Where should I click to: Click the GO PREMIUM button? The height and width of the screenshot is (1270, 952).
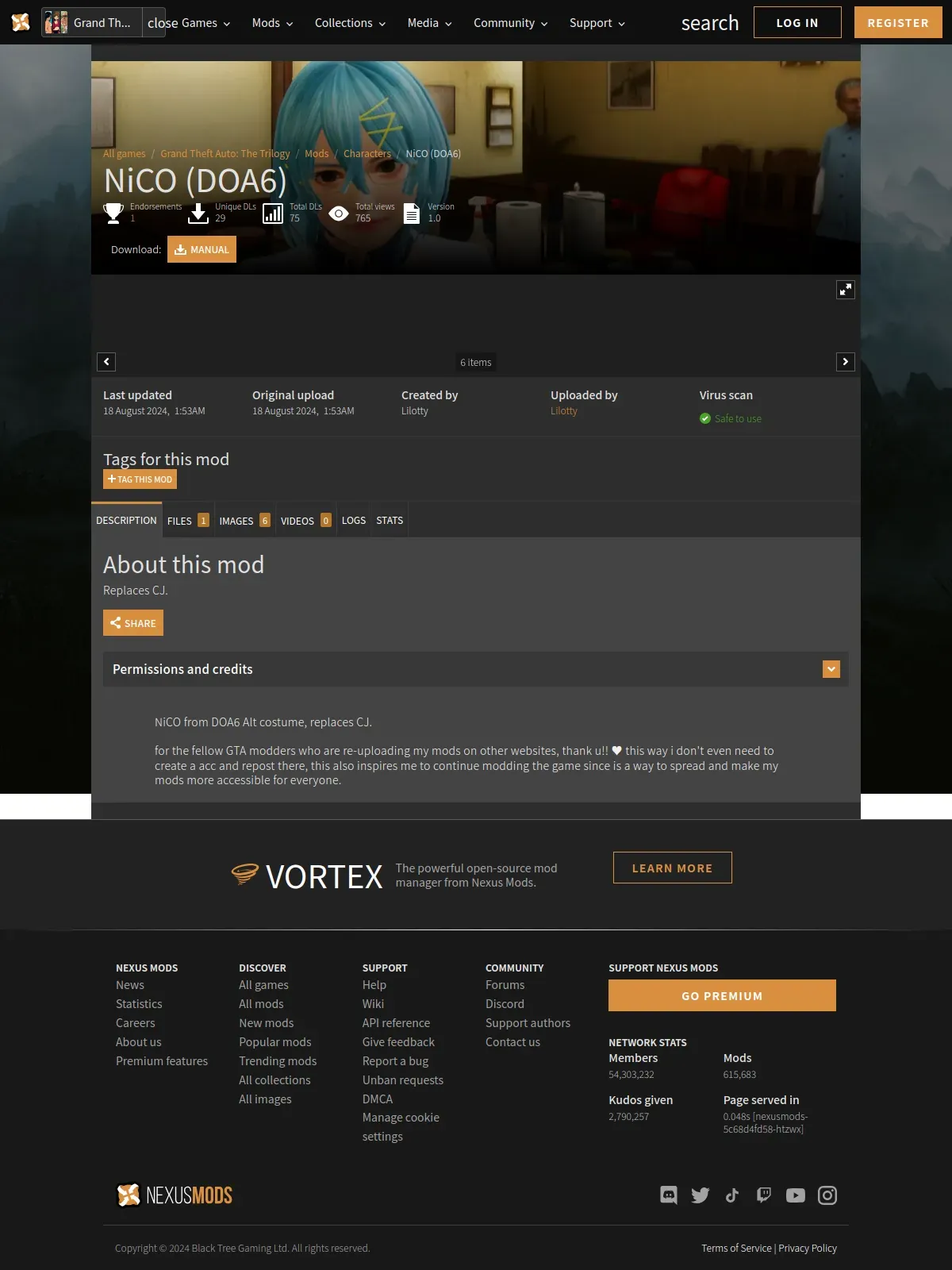click(x=722, y=995)
